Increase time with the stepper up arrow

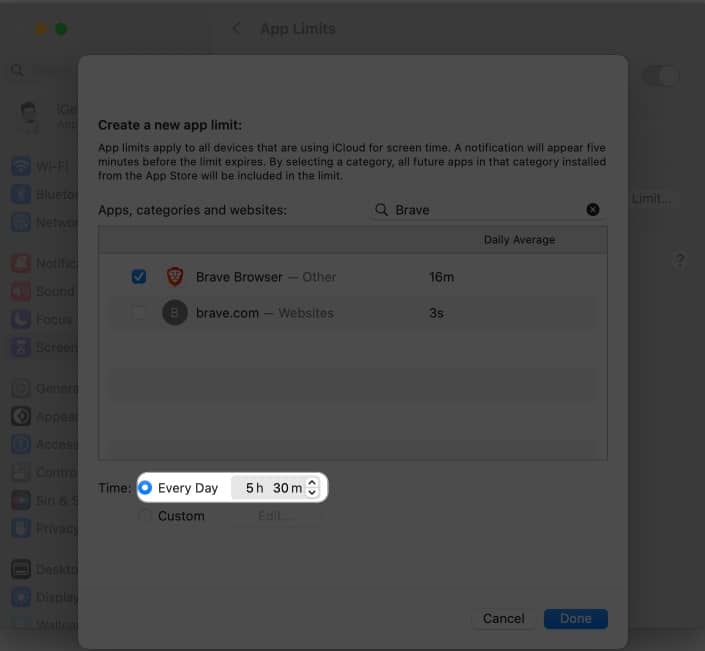[x=312, y=483]
